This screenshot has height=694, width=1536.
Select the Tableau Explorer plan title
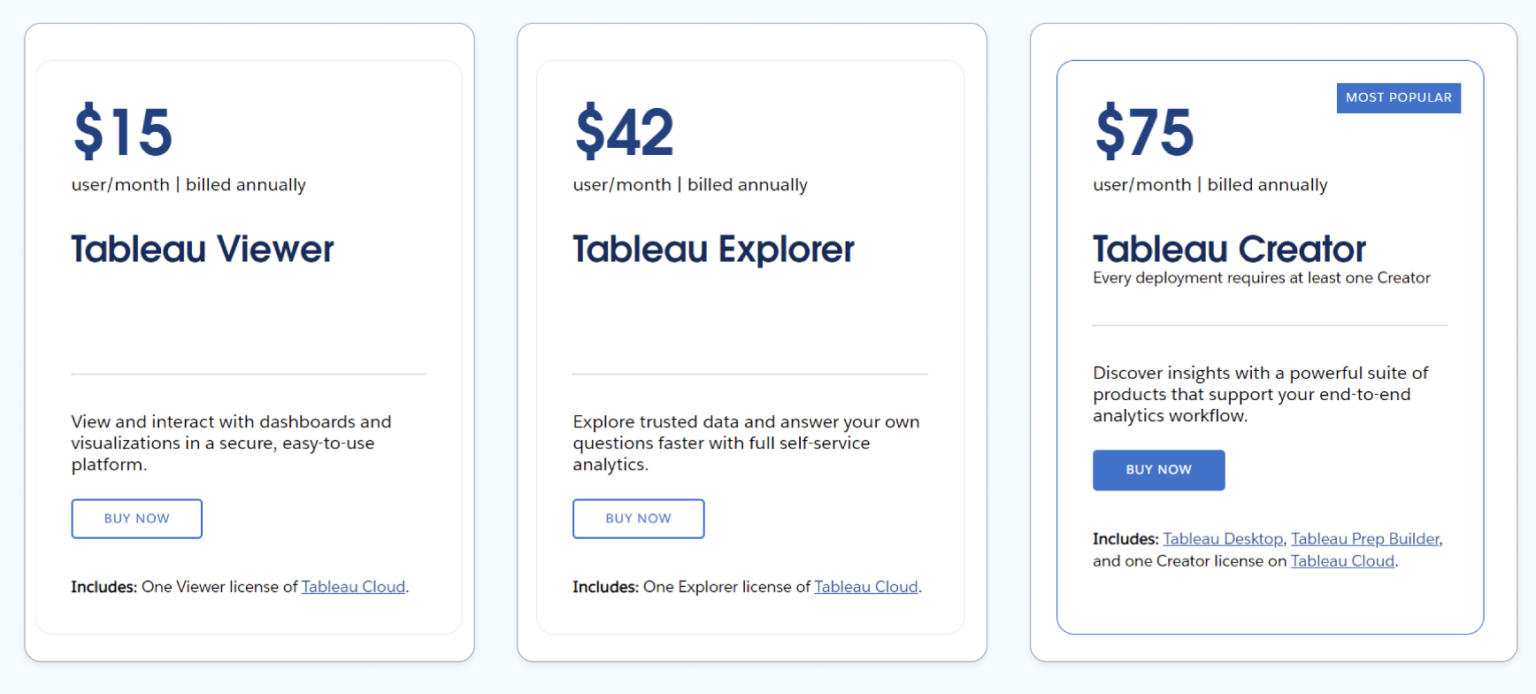[713, 249]
